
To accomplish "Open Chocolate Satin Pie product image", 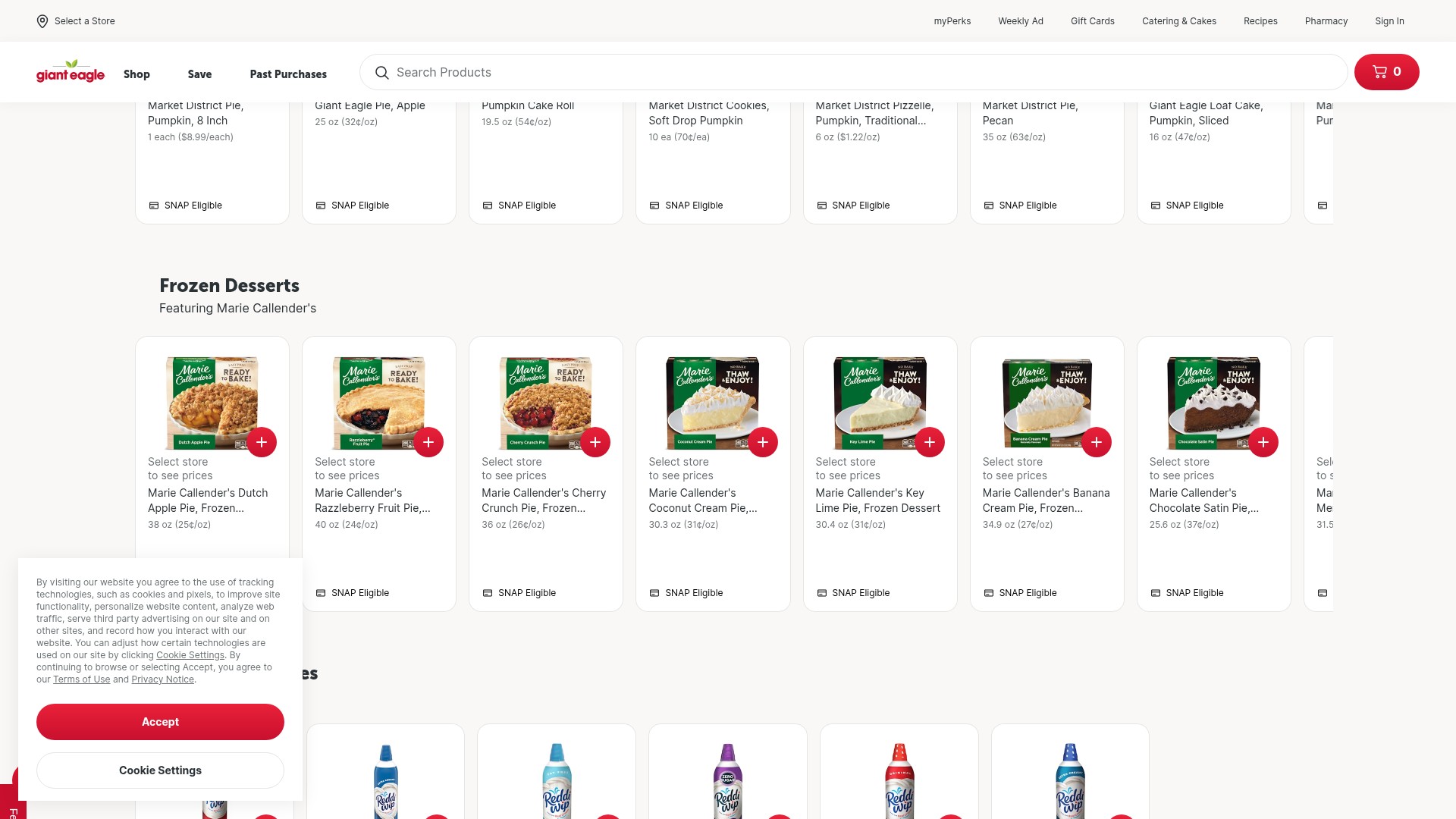I will (x=1214, y=403).
